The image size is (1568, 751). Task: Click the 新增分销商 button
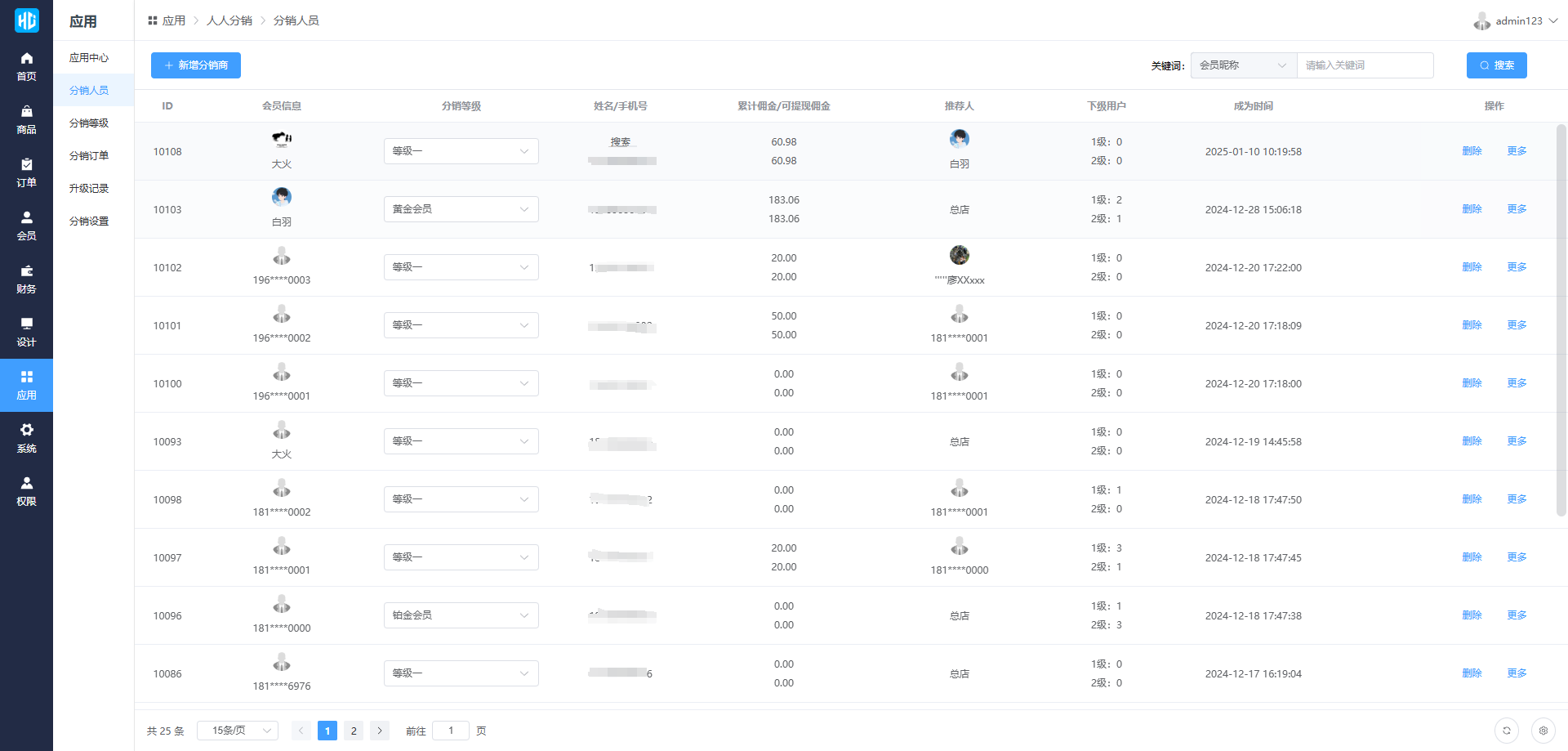(x=196, y=65)
